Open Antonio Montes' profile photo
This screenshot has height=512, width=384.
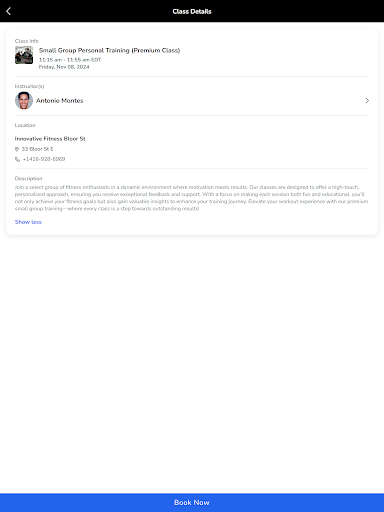pos(24,100)
